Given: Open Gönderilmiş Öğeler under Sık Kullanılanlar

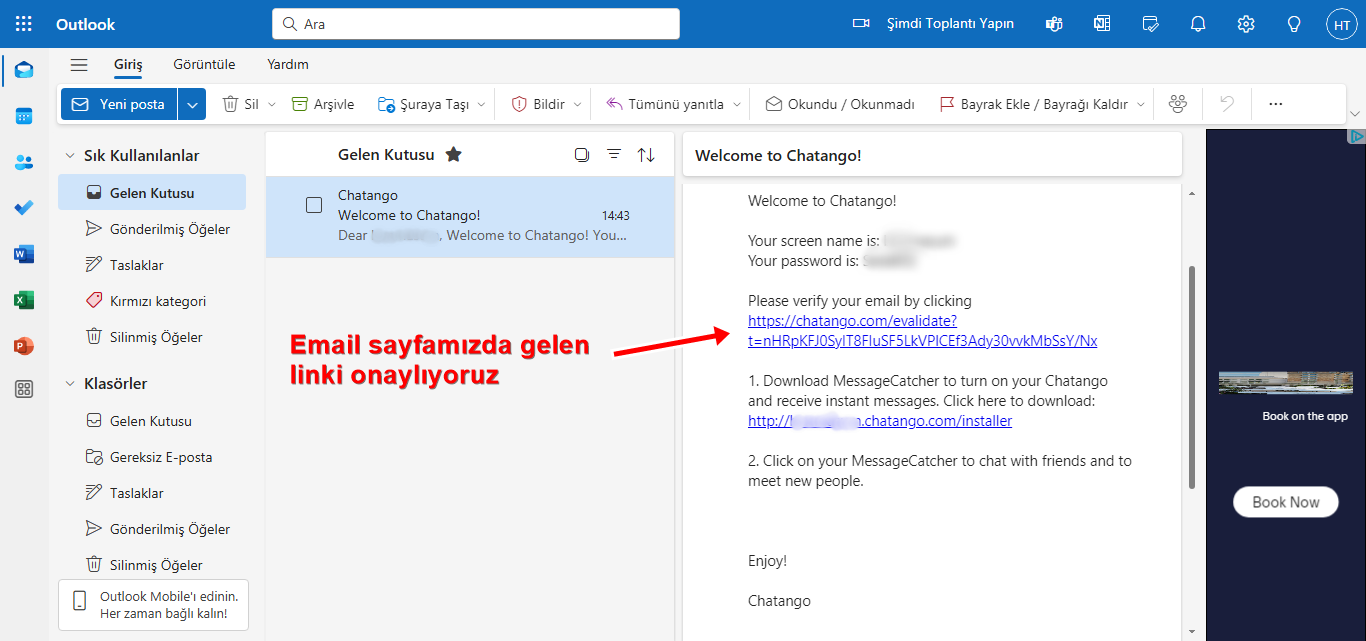Looking at the screenshot, I should click(152, 229).
